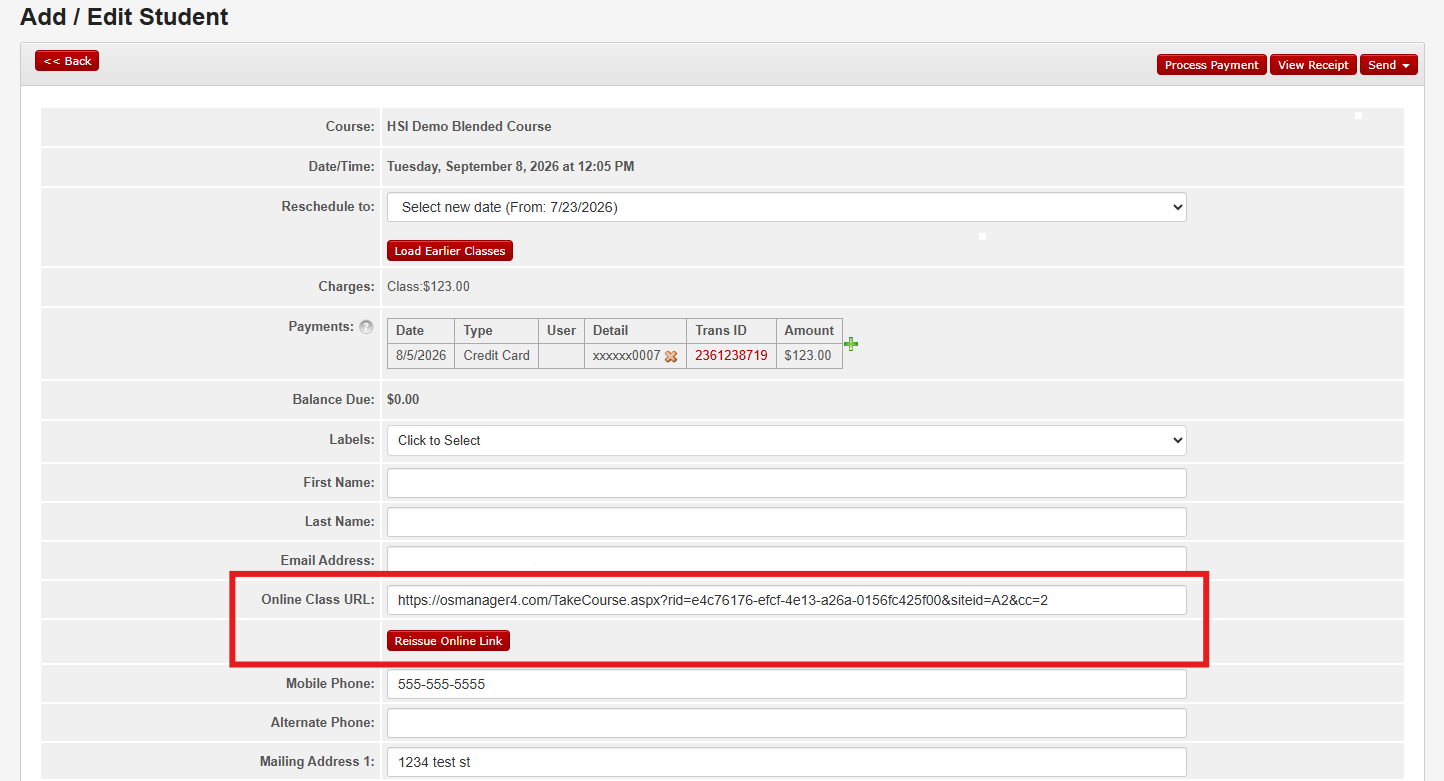Click the Mobile Phone field

pos(786,684)
